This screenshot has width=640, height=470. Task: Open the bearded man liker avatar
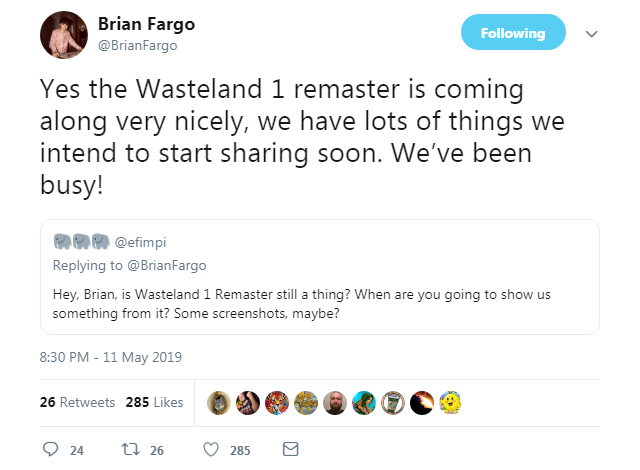coord(335,402)
